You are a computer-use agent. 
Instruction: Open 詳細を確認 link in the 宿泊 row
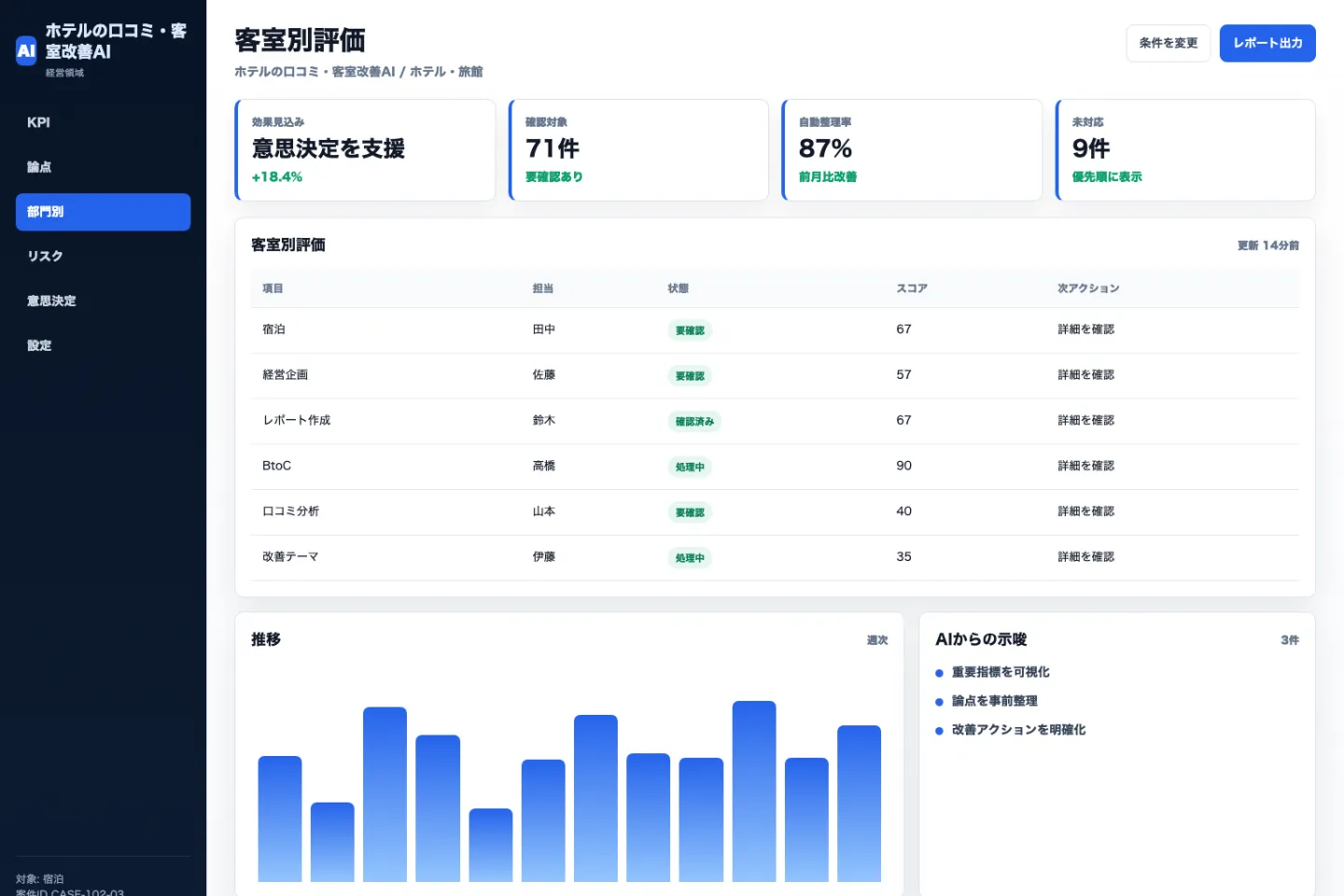click(1085, 329)
